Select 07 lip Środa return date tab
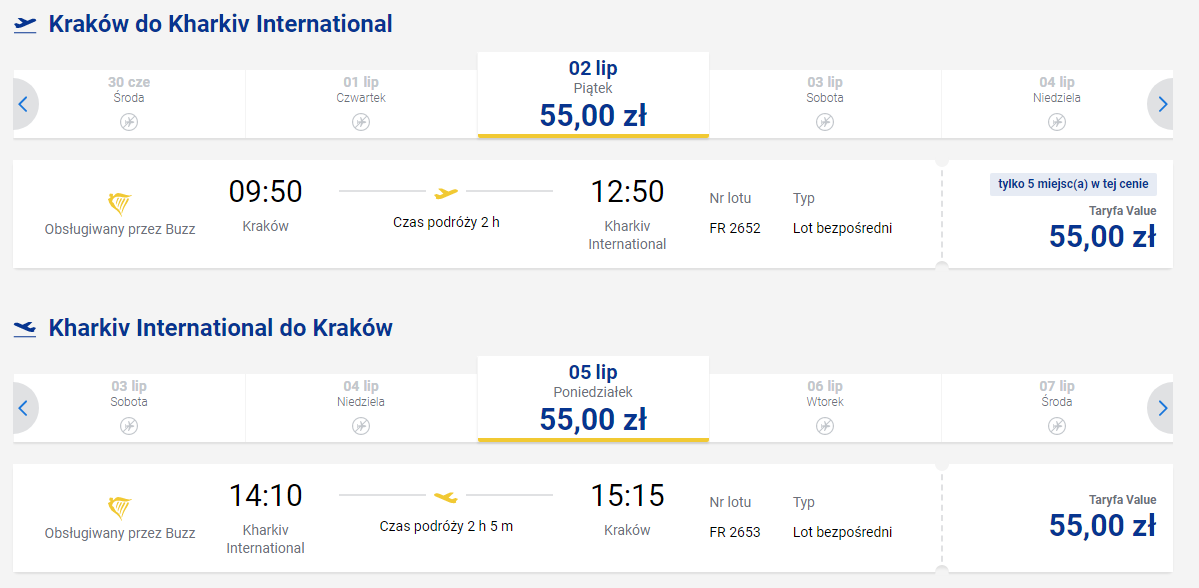The height and width of the screenshot is (588, 1199). pos(1057,408)
